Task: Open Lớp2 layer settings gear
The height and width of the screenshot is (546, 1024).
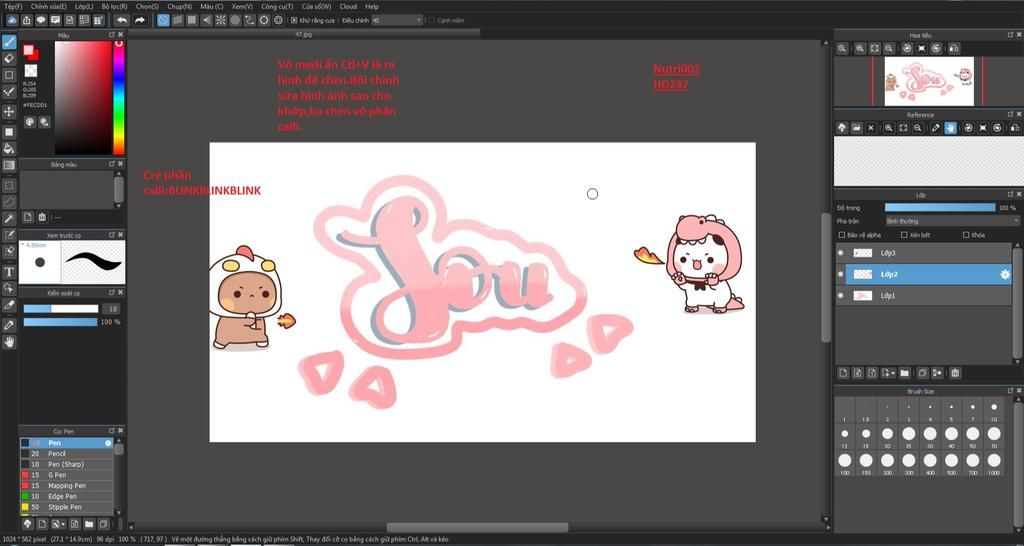Action: click(1005, 275)
